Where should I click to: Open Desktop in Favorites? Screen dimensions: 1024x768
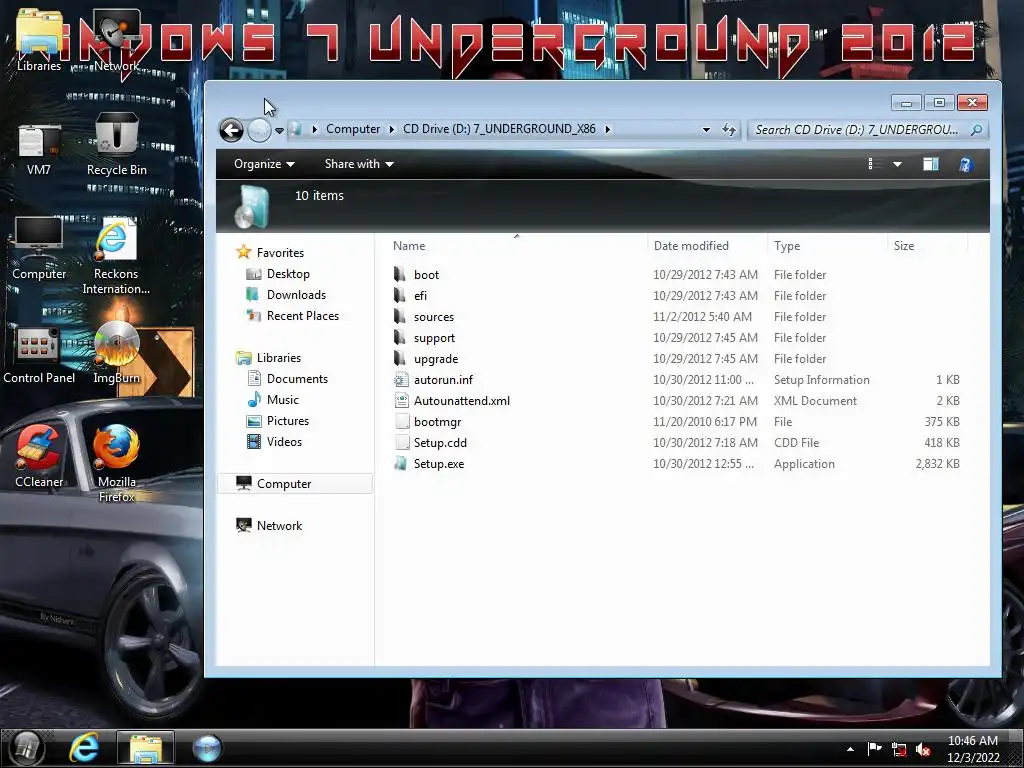pos(288,274)
